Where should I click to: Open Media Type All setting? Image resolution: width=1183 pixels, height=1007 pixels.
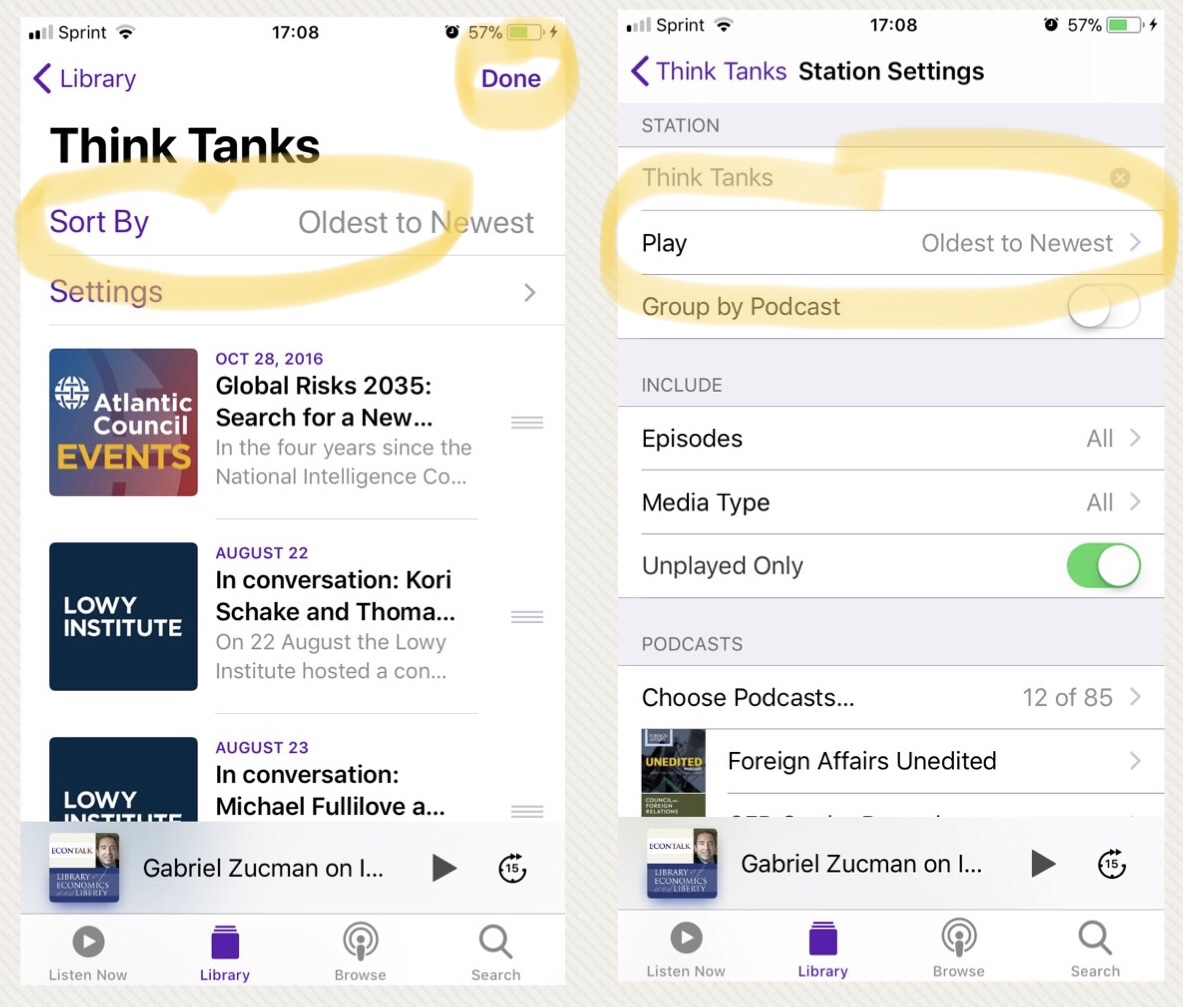[x=891, y=502]
